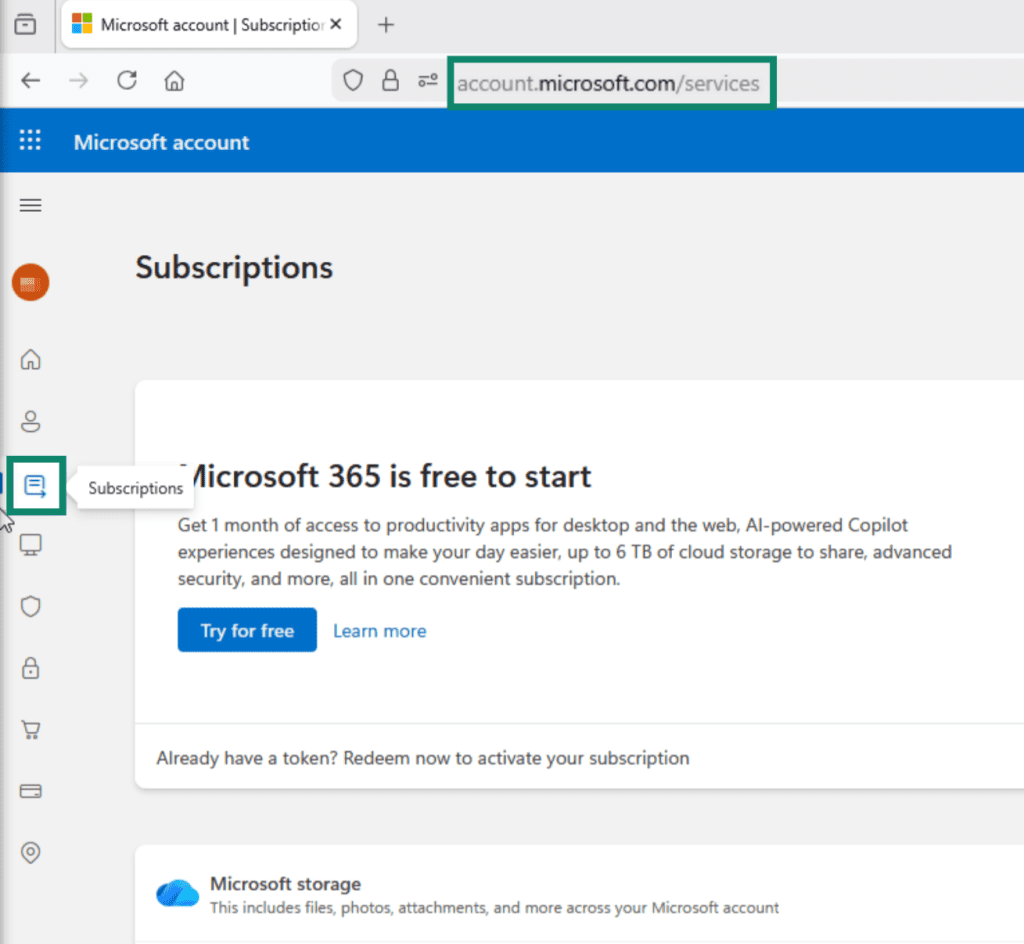Open Devices monitor icon in sidebar
Image resolution: width=1024 pixels, height=944 pixels.
(31, 544)
